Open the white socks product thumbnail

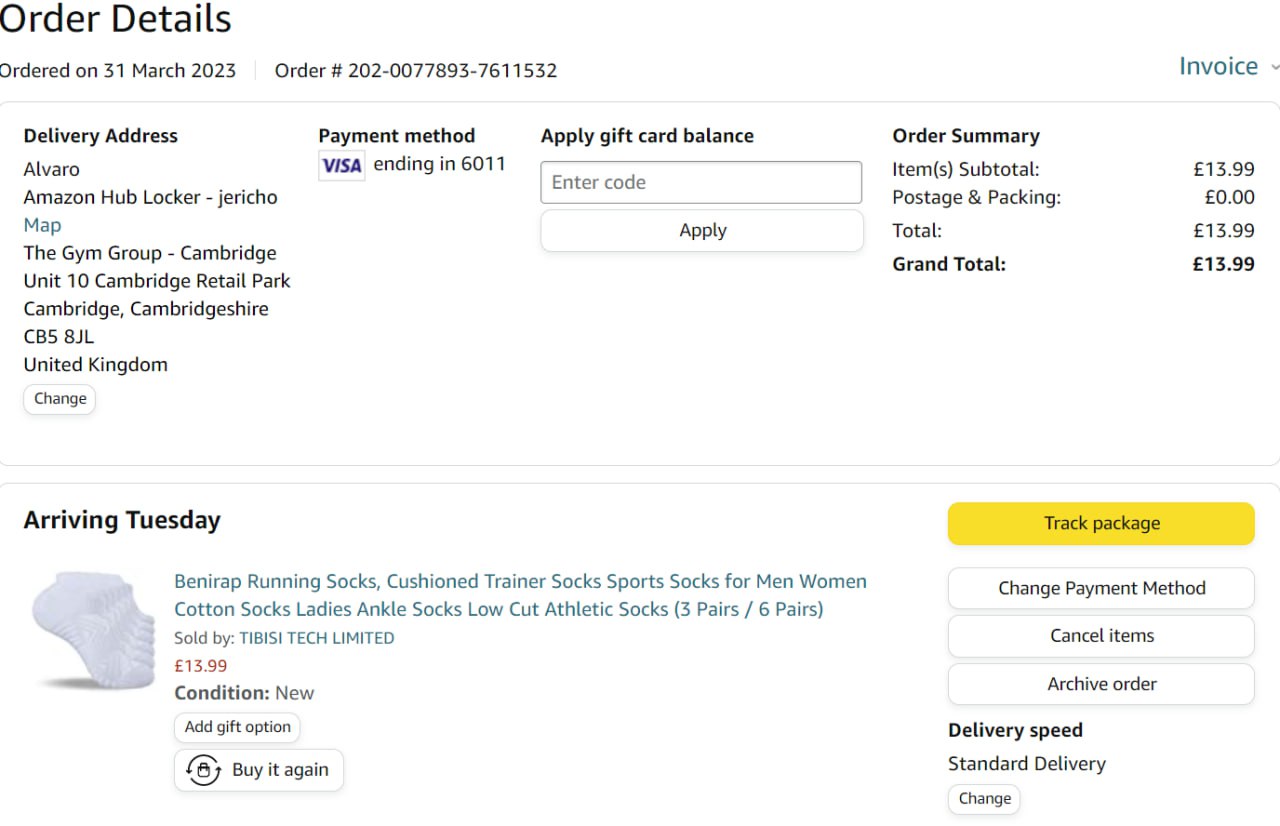tap(92, 630)
